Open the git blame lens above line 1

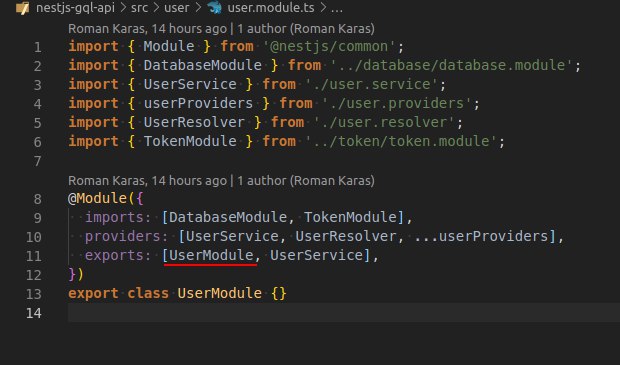[221, 28]
